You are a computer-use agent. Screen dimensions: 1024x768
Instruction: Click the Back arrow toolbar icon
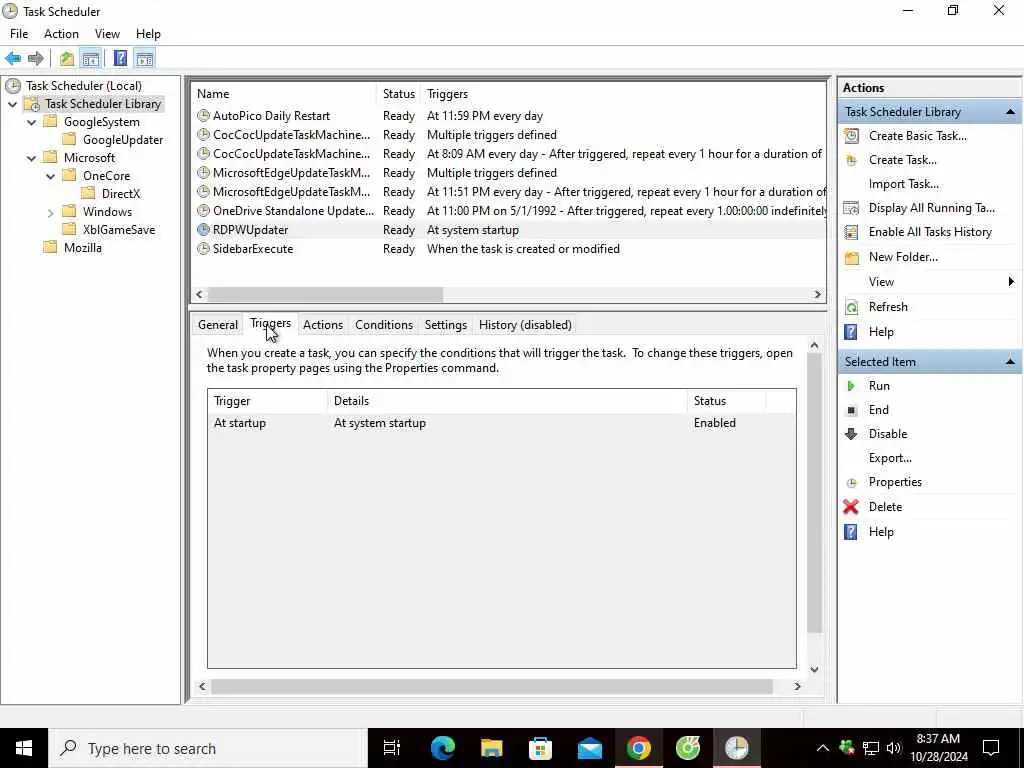click(13, 59)
